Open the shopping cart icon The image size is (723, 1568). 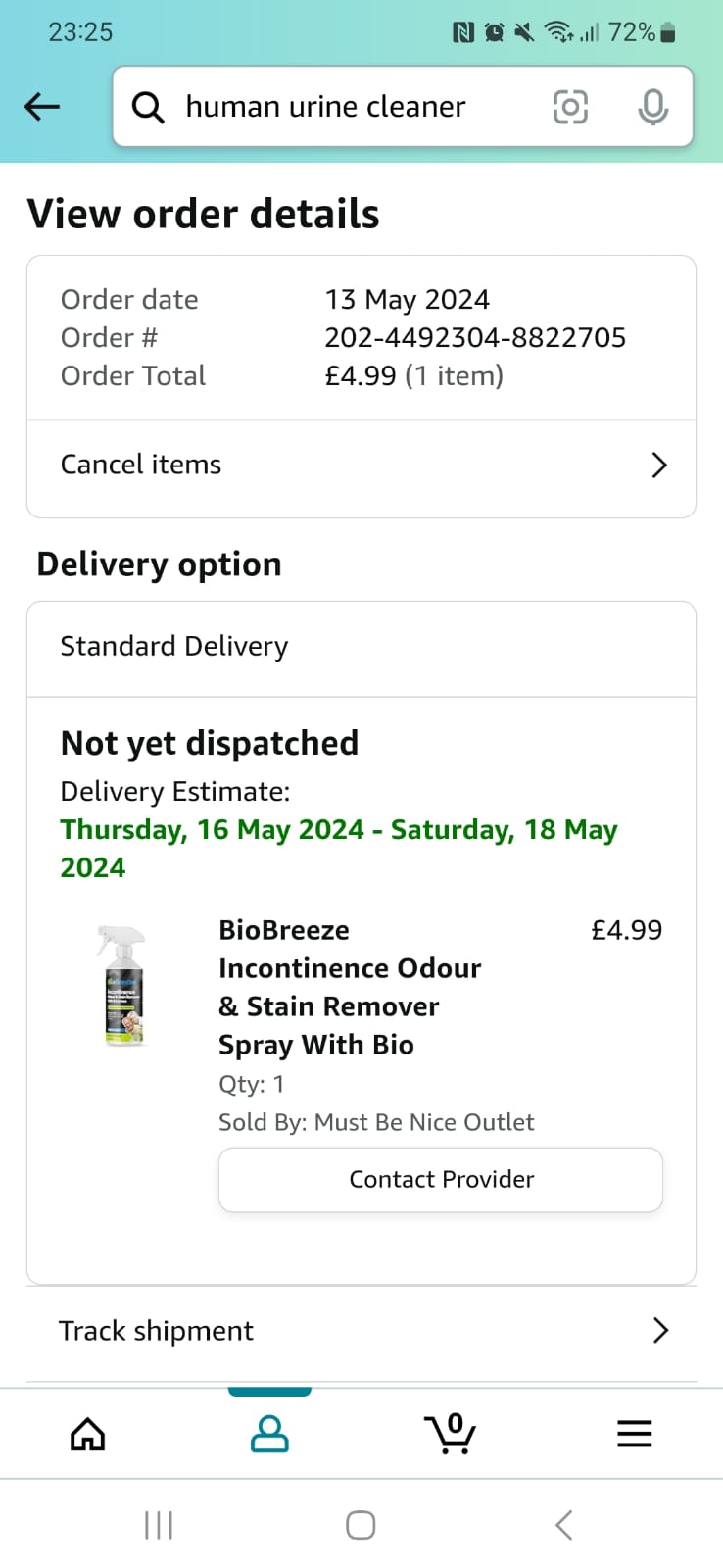451,1433
